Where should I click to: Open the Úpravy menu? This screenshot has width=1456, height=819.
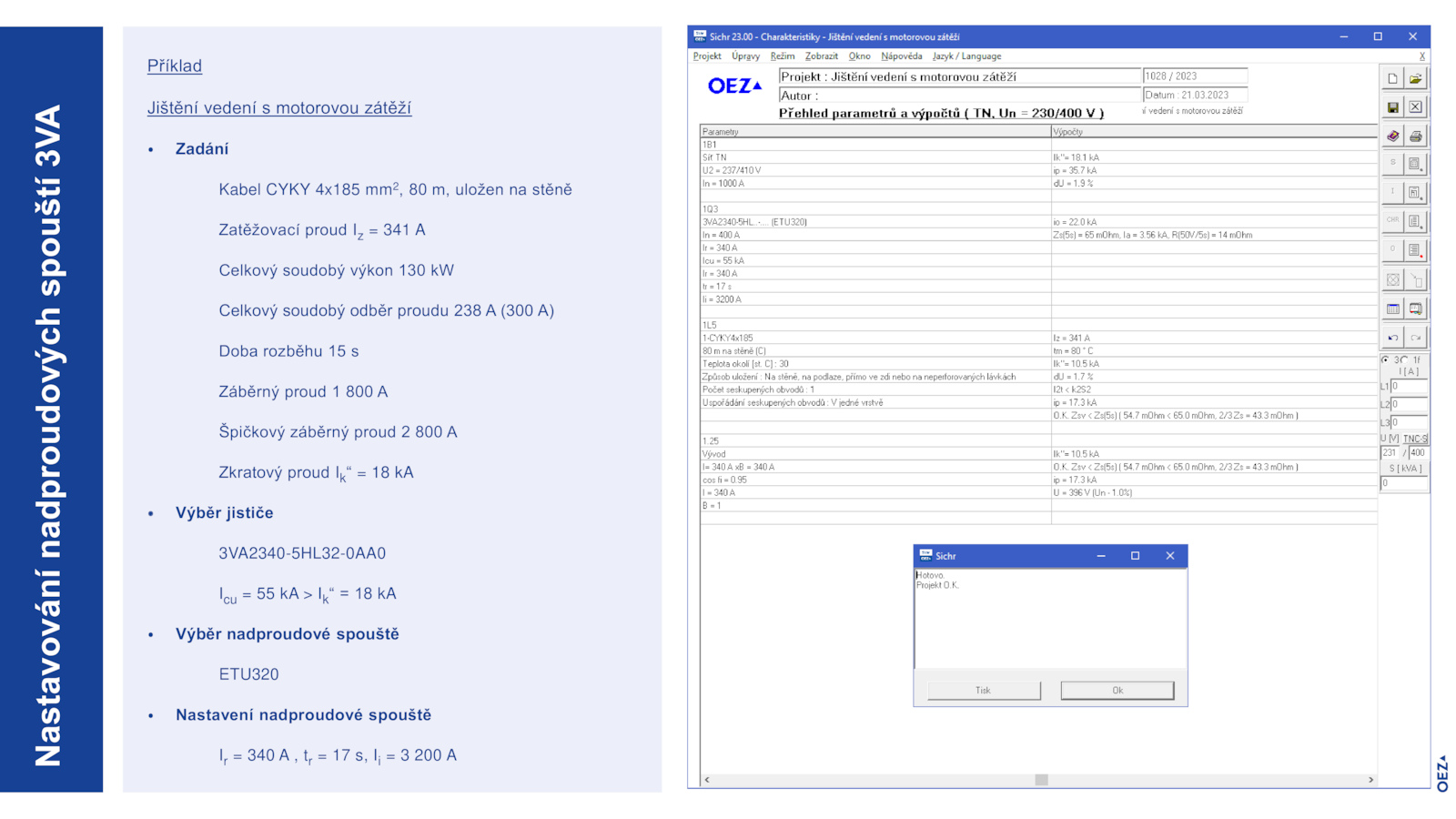745,56
